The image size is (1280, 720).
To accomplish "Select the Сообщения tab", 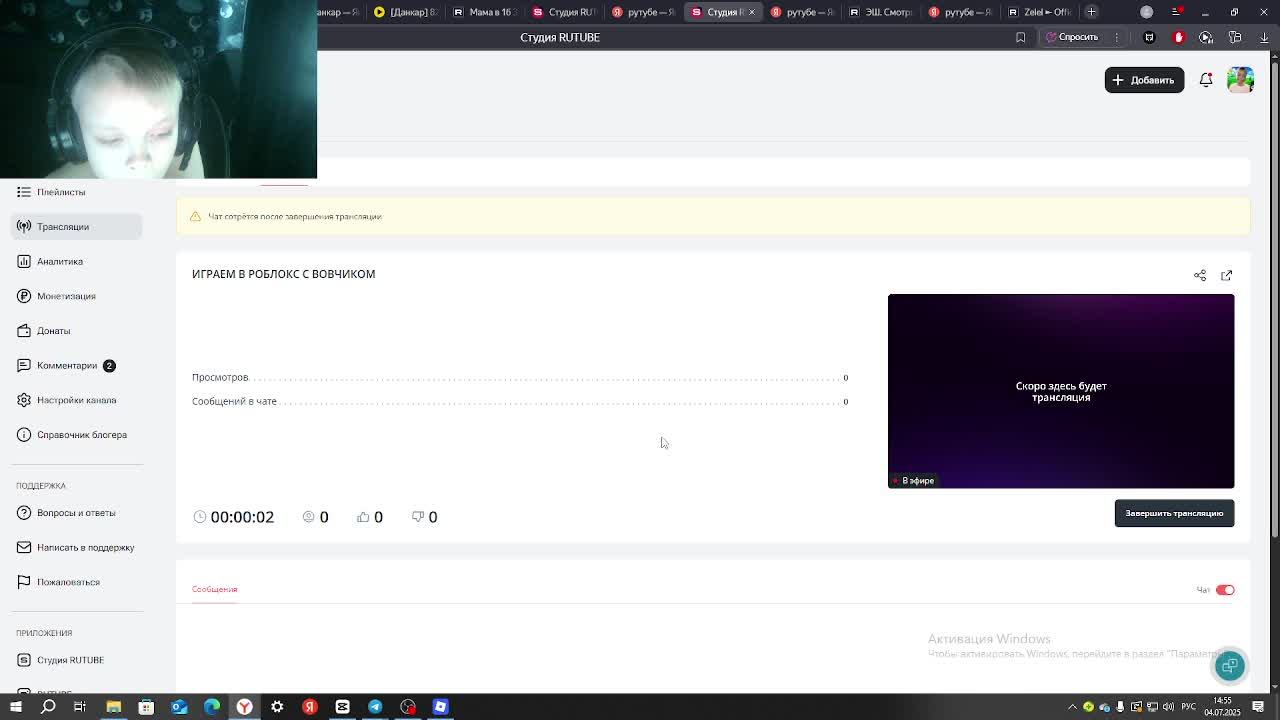I will tap(214, 589).
